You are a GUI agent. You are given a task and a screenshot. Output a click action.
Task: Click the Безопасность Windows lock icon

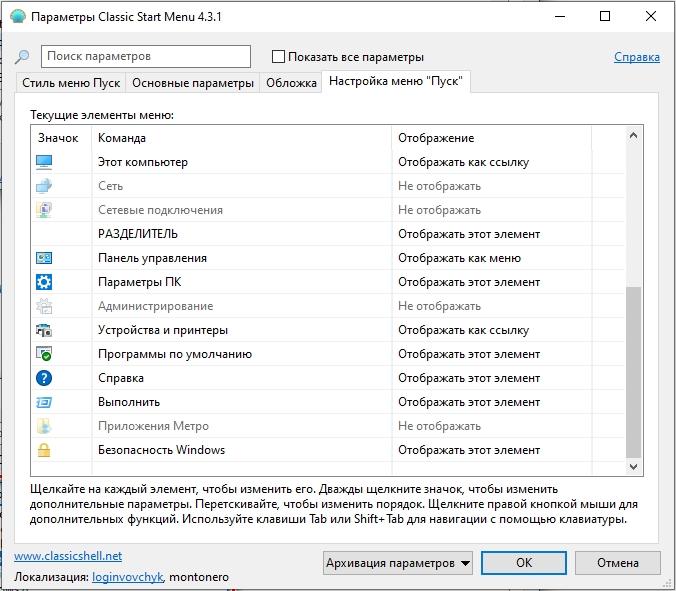[44, 450]
